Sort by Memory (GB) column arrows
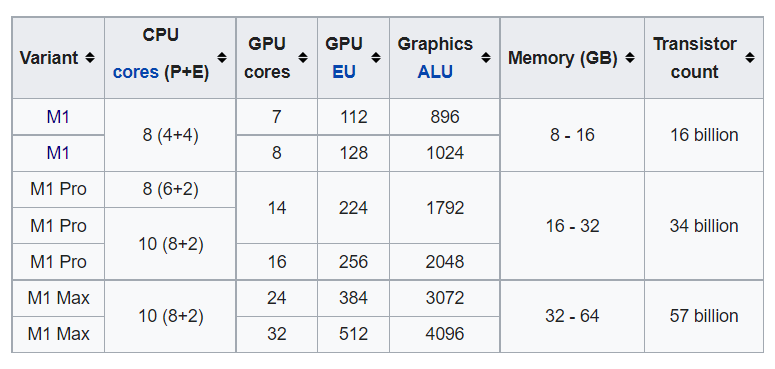775x369 pixels. (x=630, y=58)
